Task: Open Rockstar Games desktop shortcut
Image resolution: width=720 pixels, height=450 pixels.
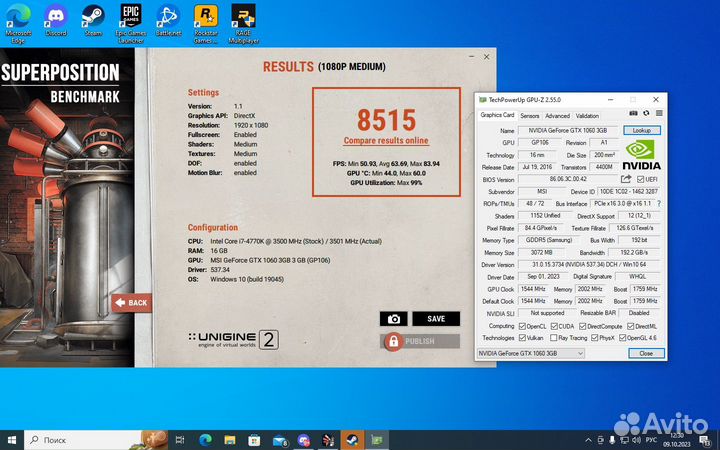Action: (206, 24)
